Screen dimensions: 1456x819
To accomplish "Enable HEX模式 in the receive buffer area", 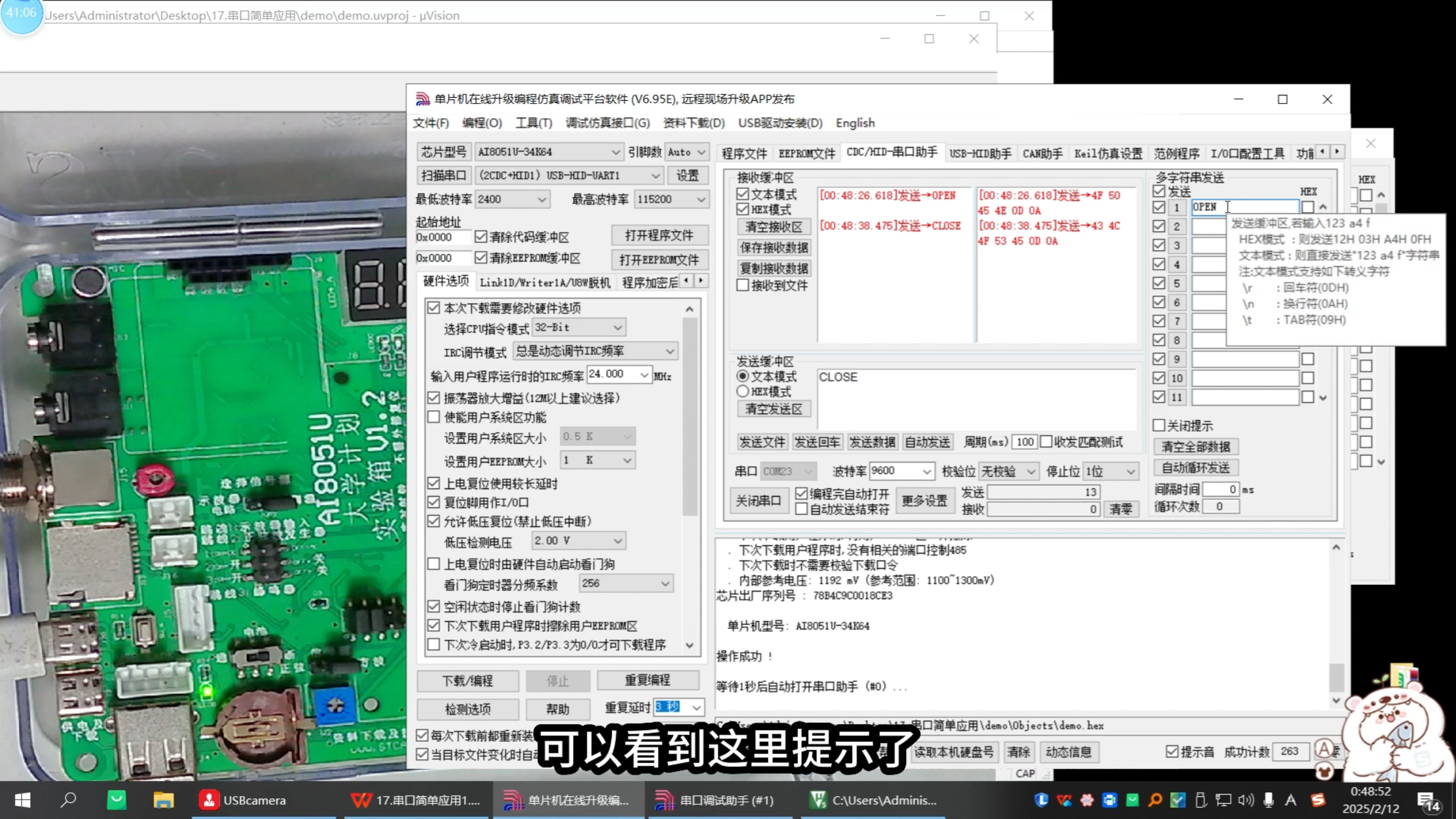I will point(743,209).
